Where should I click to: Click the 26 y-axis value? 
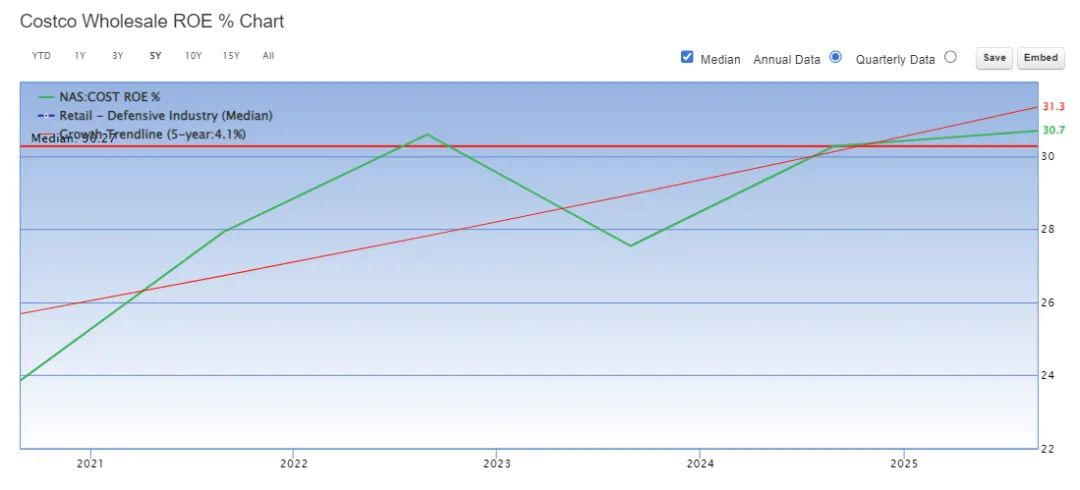[x=1048, y=303]
